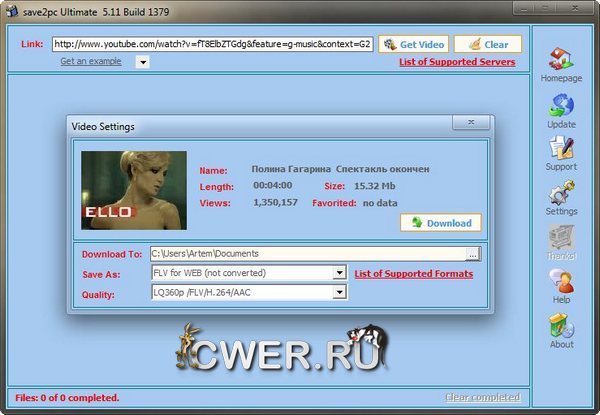Click the Get an example link
The width and height of the screenshot is (600, 415).
click(x=90, y=61)
